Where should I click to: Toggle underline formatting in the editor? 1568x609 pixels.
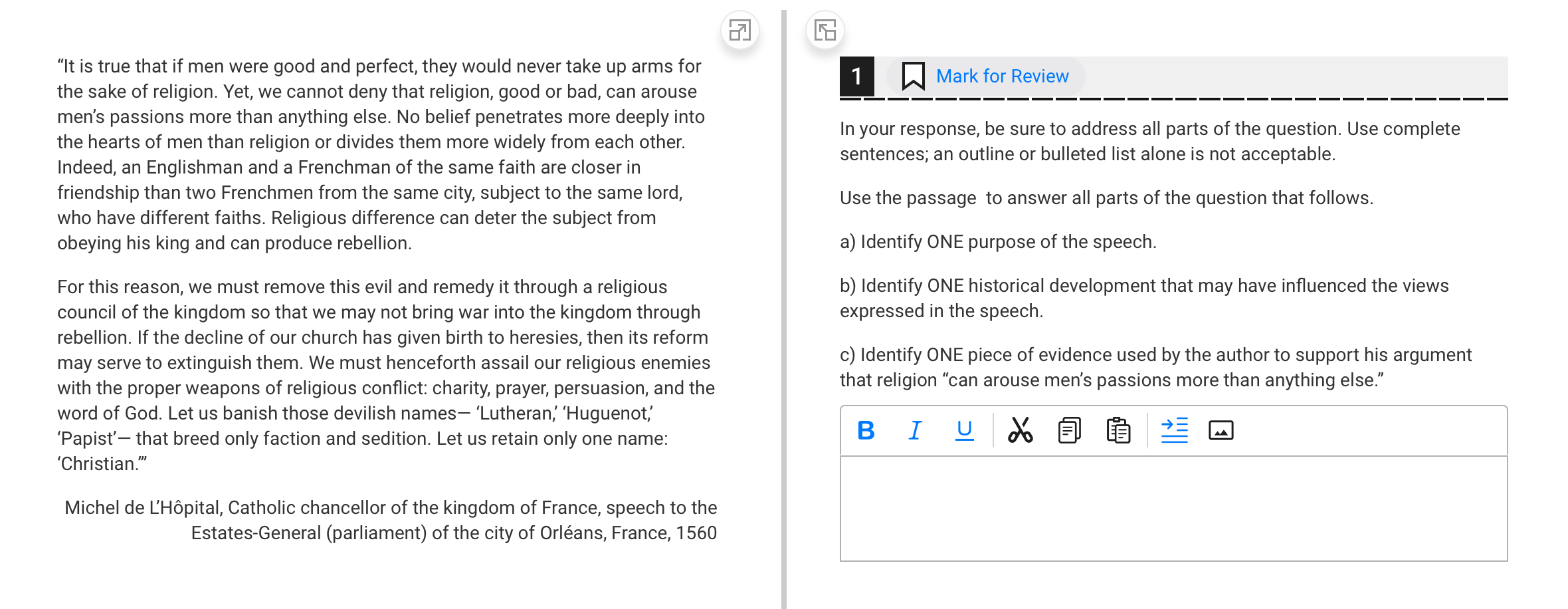[964, 431]
